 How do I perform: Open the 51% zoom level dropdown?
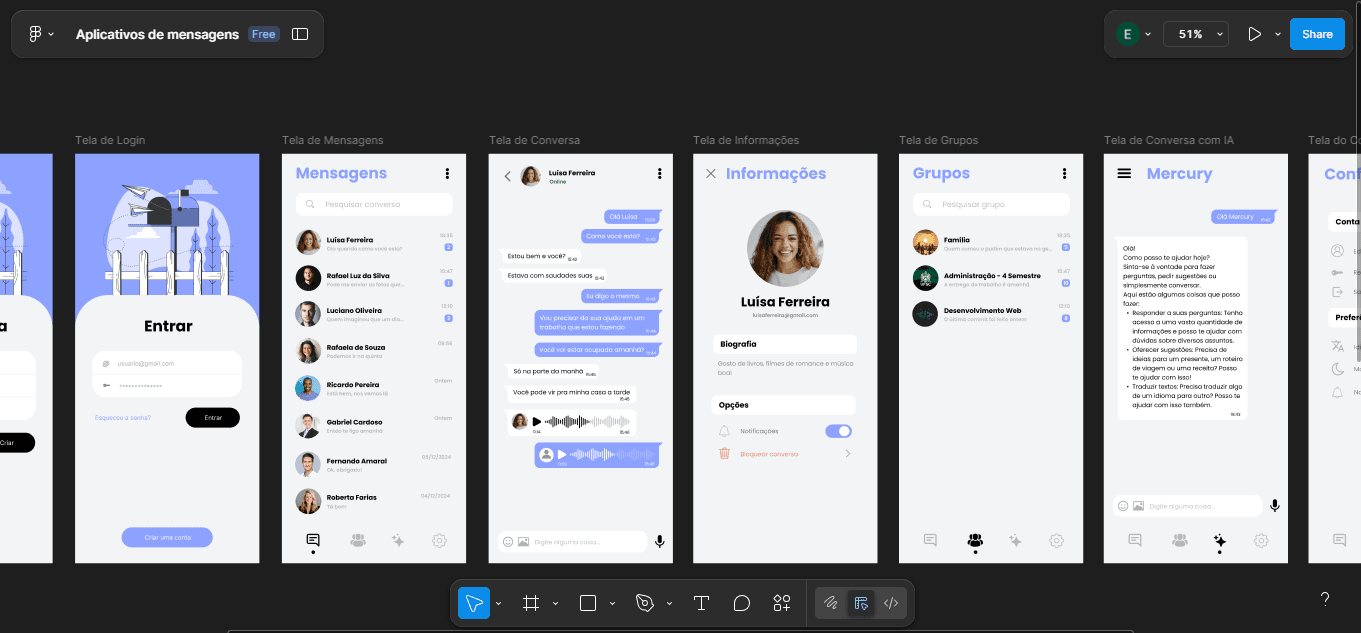(x=1199, y=34)
